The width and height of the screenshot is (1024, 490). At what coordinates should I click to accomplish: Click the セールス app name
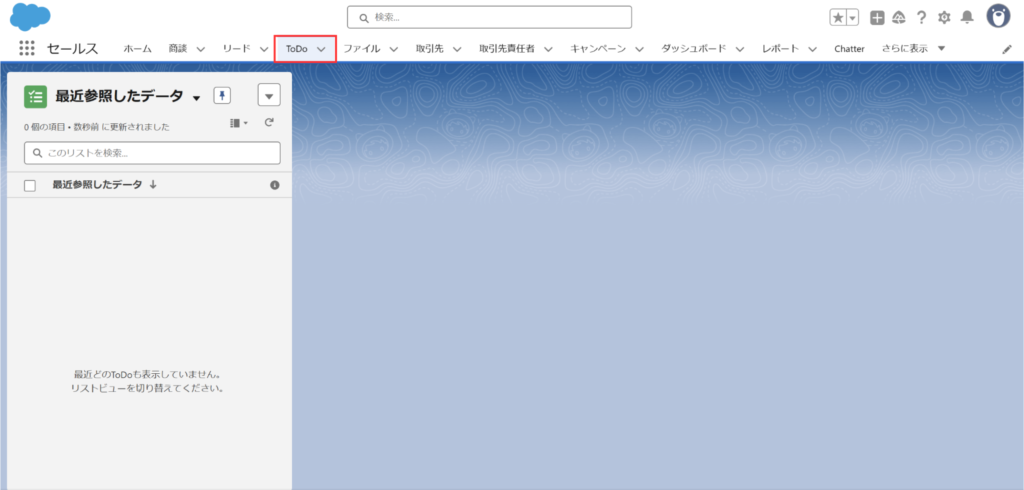point(72,48)
